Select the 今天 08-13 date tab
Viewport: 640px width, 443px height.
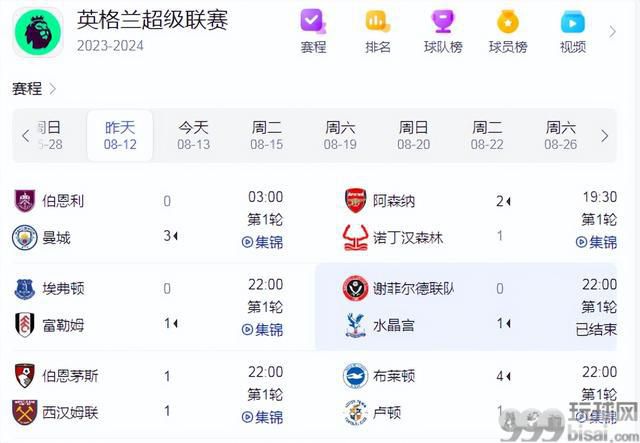(x=193, y=136)
